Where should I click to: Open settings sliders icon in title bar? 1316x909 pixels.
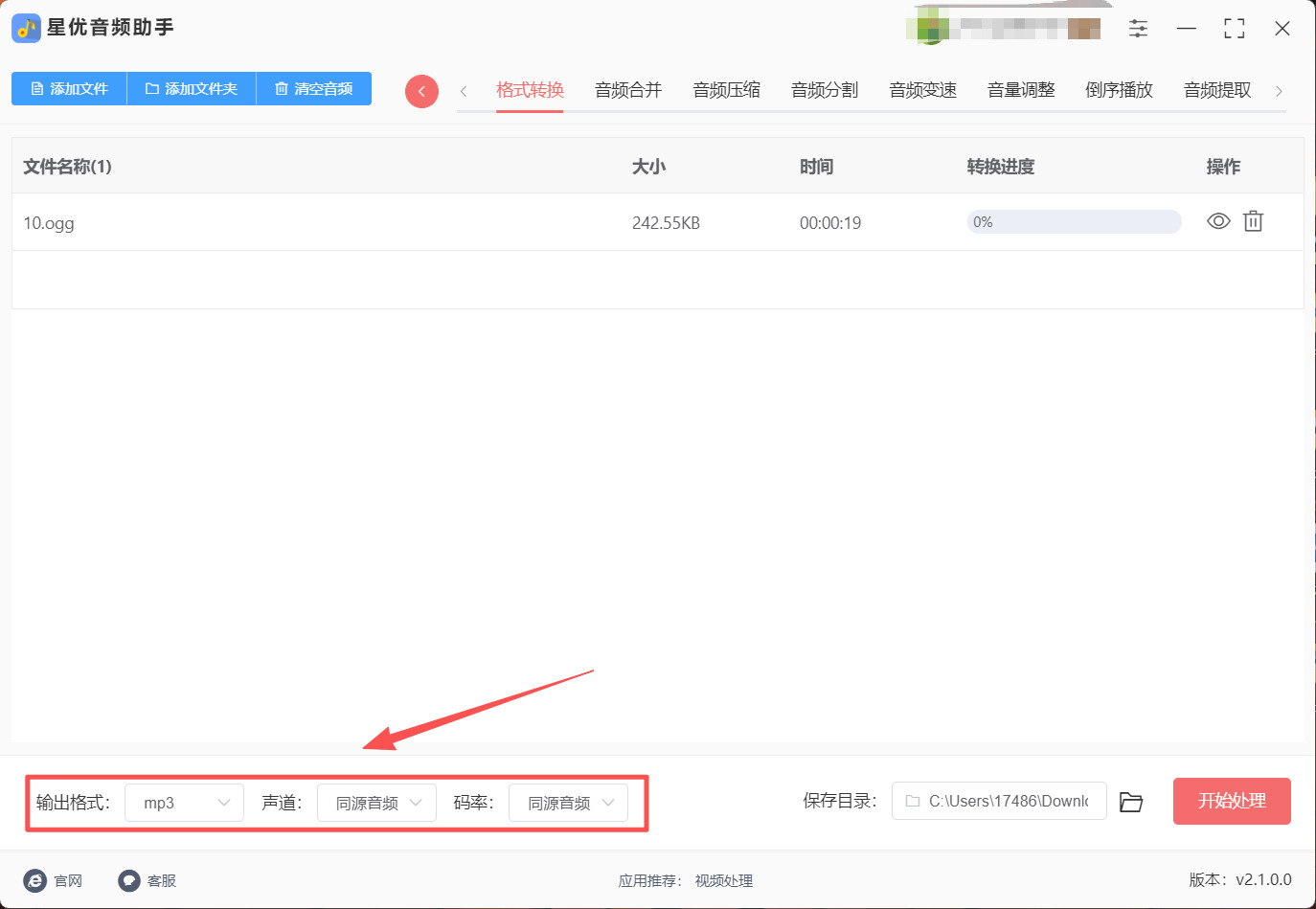coord(1138,29)
